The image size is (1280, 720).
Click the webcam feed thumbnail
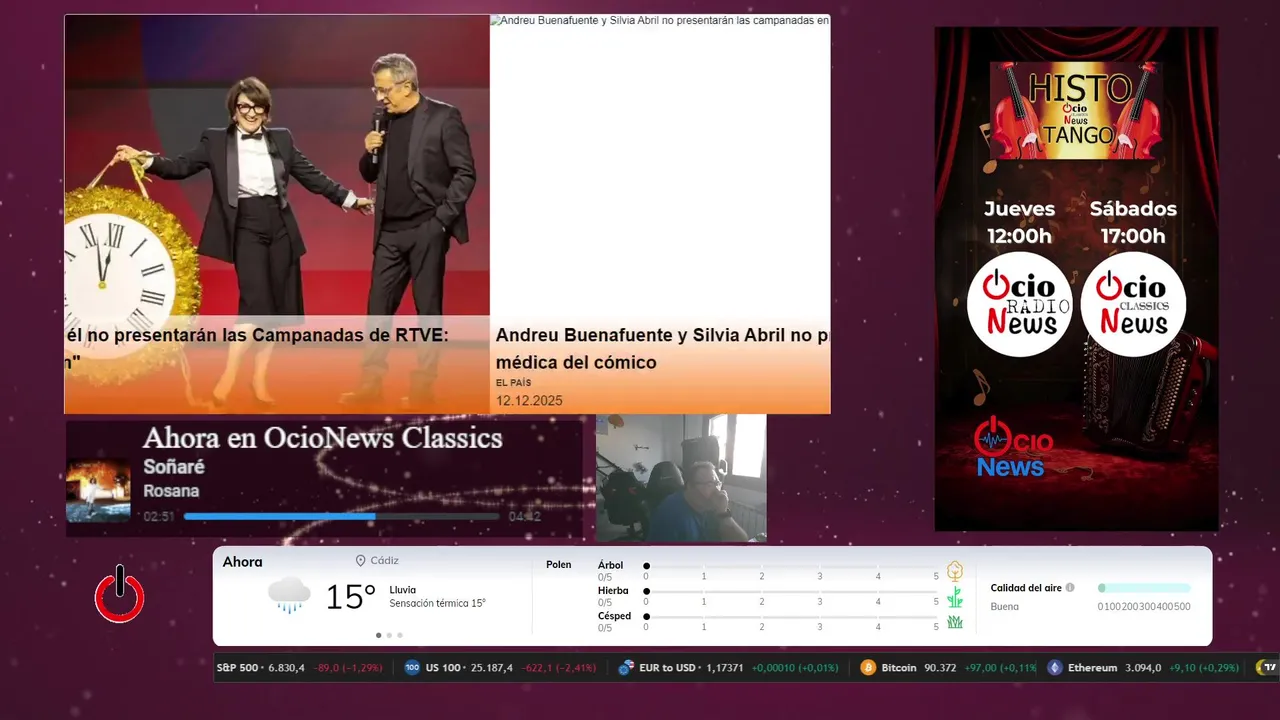(681, 478)
